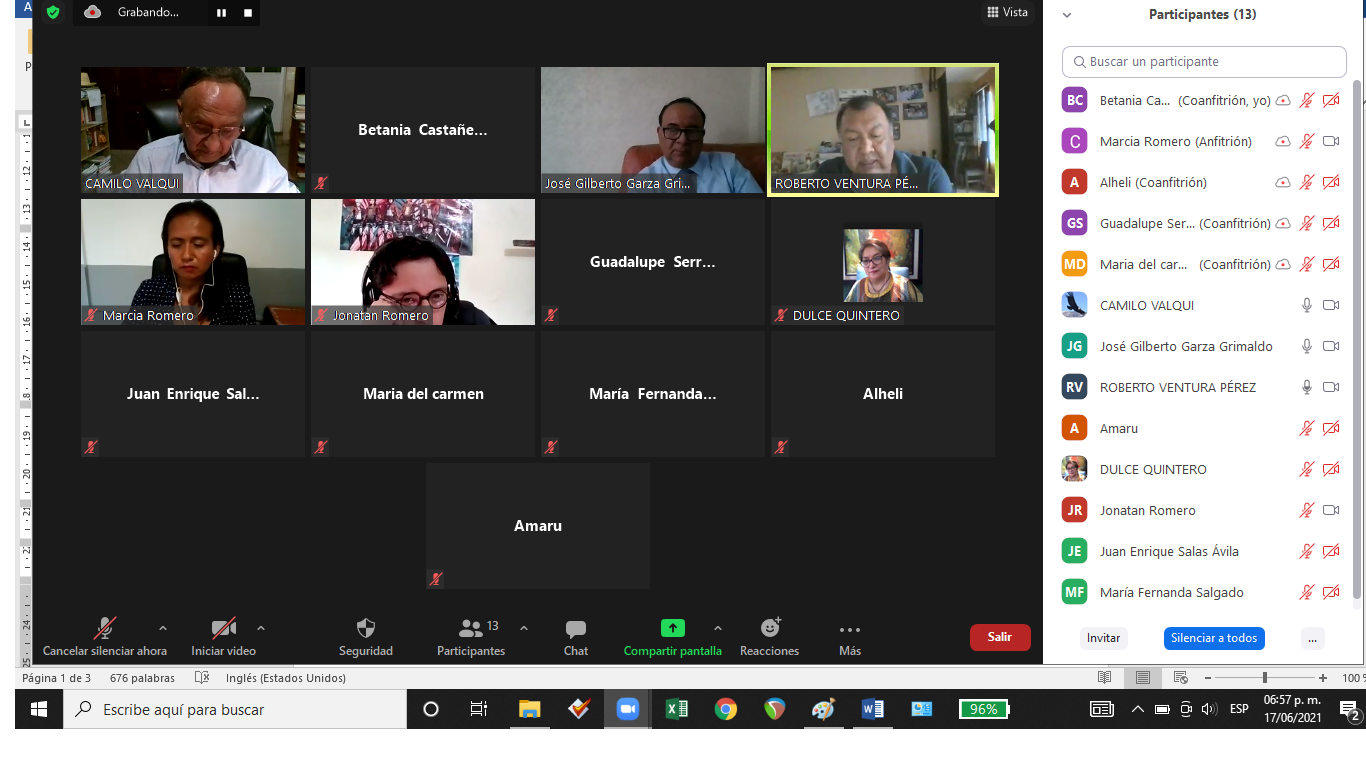
Task: Unmute microphone with Cancelar silenciar ahora
Action: [x=104, y=629]
